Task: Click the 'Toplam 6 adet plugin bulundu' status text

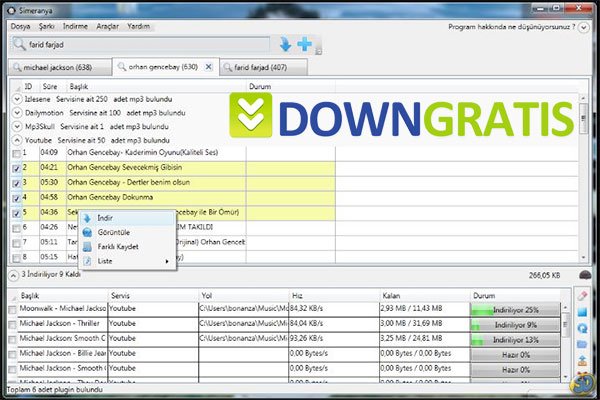Action: click(55, 390)
